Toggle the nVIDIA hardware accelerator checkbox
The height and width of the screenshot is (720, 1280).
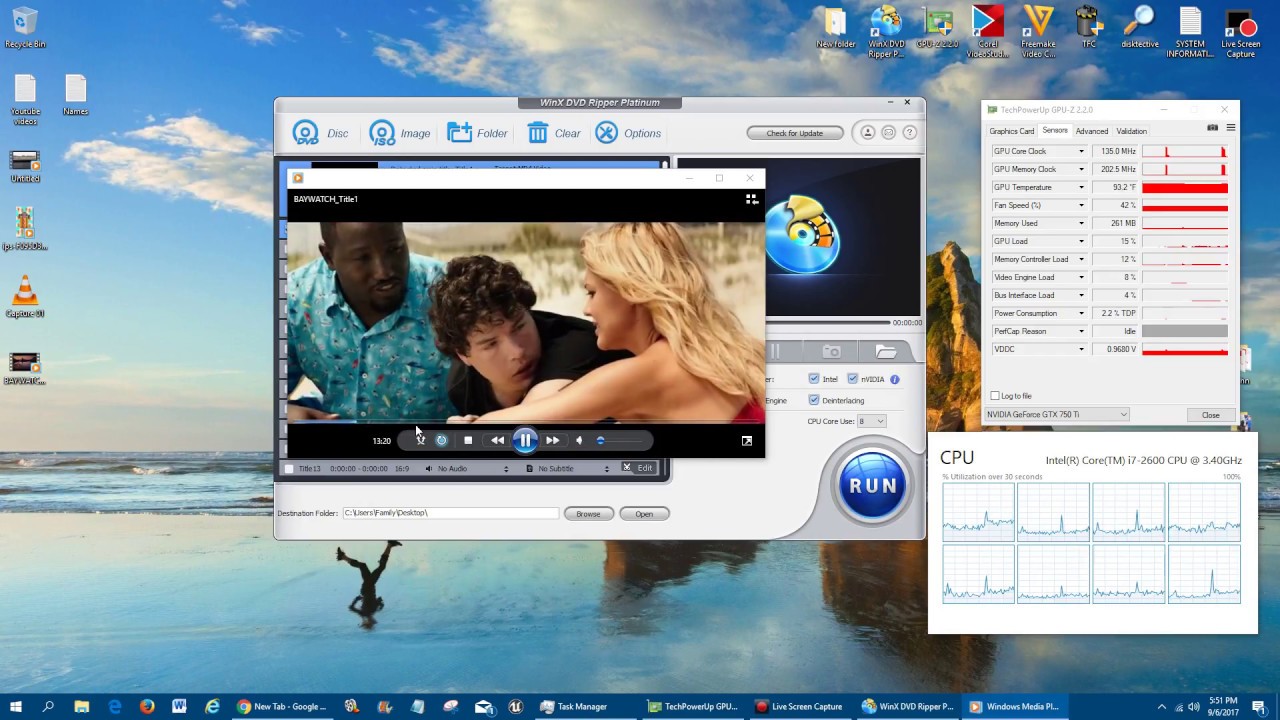[x=853, y=379]
